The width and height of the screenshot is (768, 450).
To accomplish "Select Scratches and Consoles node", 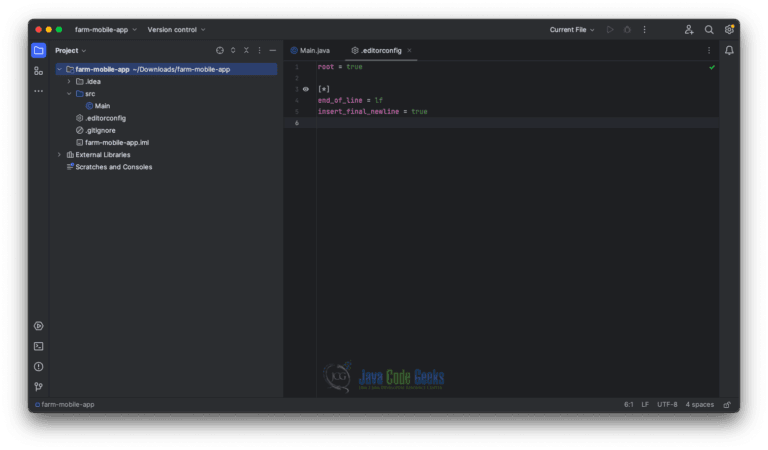I will pos(109,167).
